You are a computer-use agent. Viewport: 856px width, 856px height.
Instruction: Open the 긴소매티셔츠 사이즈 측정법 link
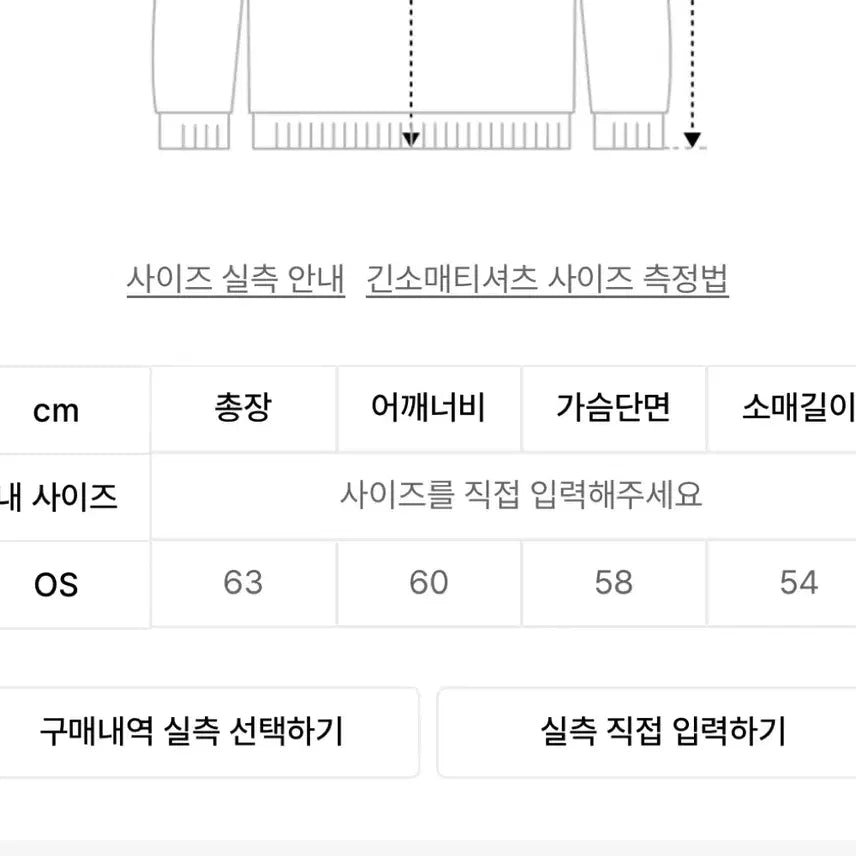tap(547, 278)
